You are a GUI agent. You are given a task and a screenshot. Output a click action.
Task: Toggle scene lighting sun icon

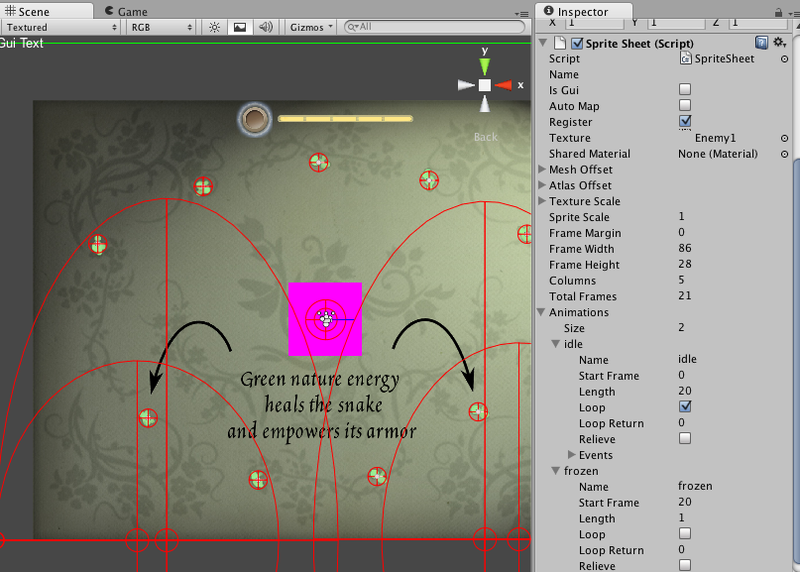(214, 27)
